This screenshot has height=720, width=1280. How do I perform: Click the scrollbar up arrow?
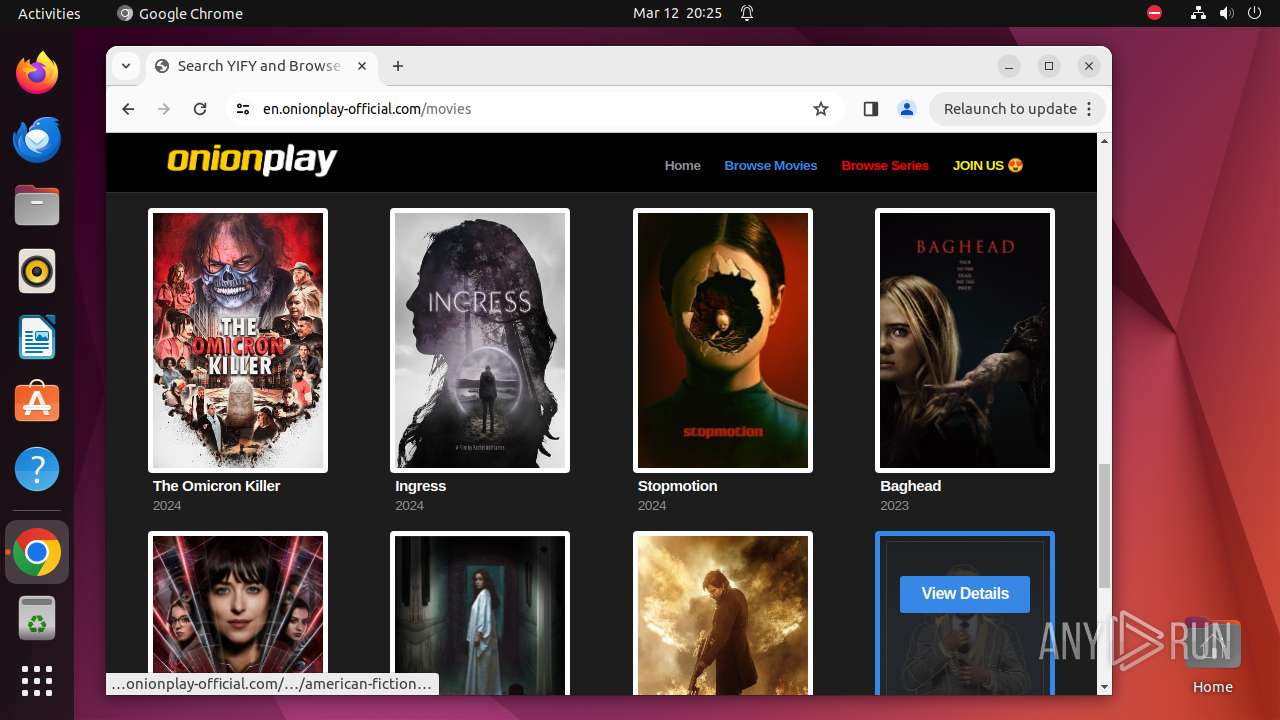point(1105,141)
